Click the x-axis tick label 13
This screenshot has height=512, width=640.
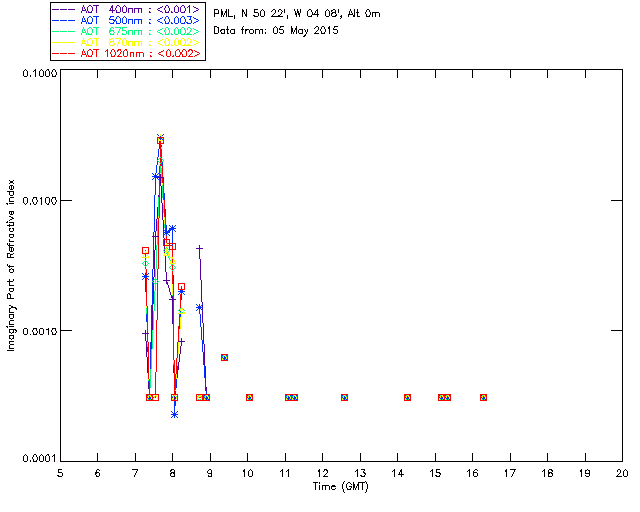pos(360,473)
